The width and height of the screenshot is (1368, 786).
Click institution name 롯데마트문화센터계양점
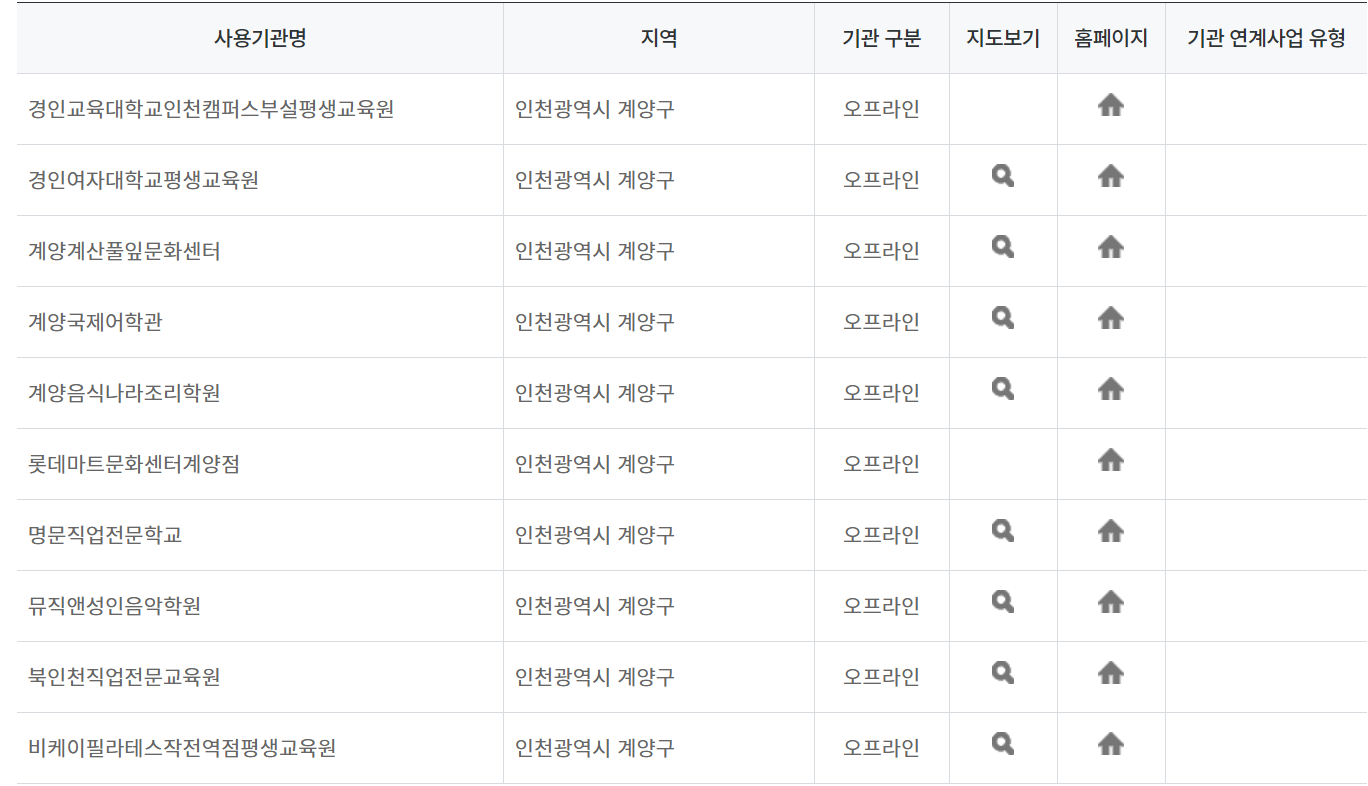[134, 464]
